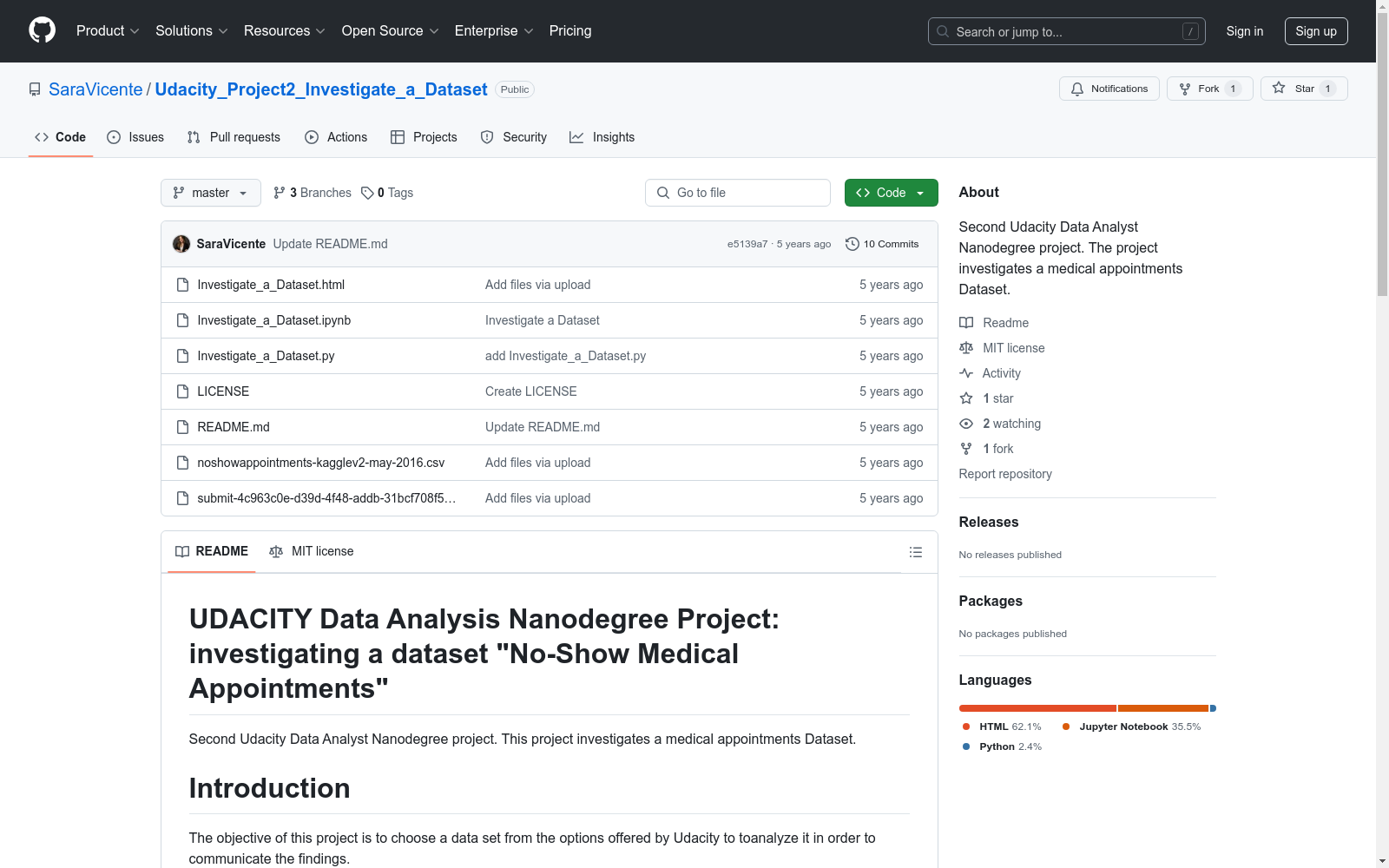Focus the Search or jump to field
This screenshot has height=868, width=1389.
pos(1066,31)
